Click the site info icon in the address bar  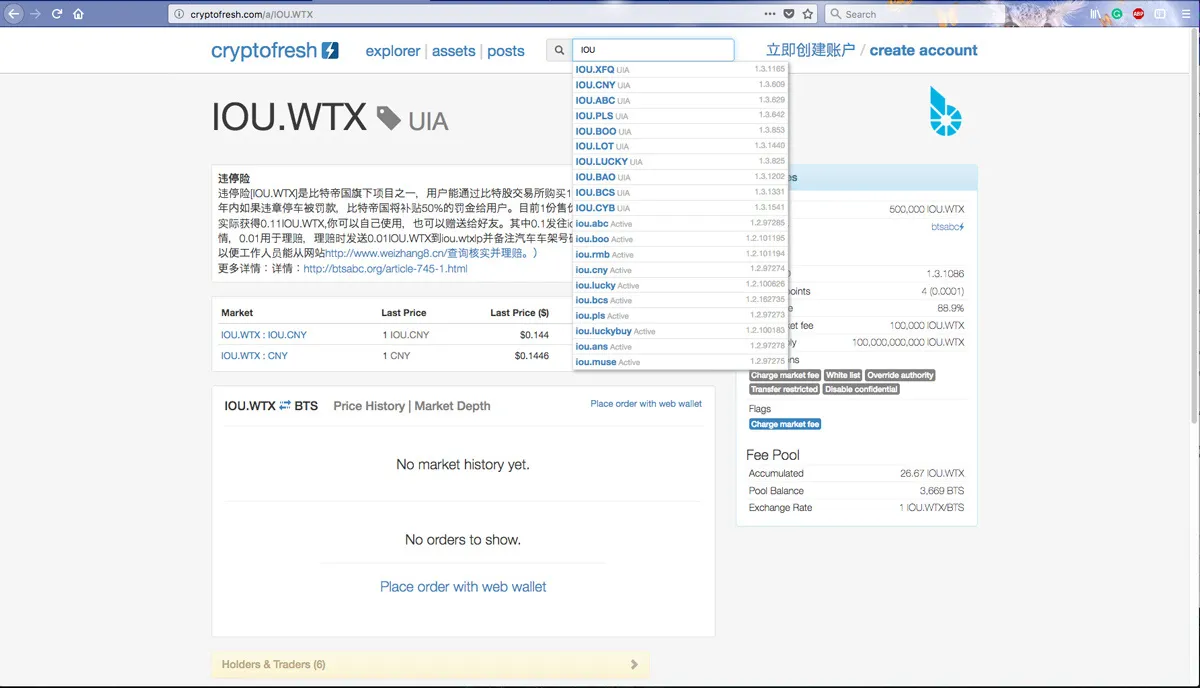click(179, 14)
